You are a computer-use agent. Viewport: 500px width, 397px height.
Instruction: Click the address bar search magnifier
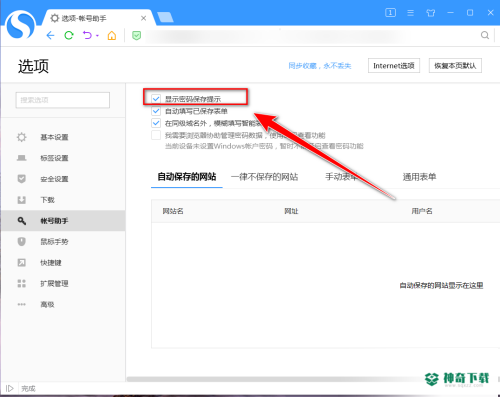coord(485,35)
